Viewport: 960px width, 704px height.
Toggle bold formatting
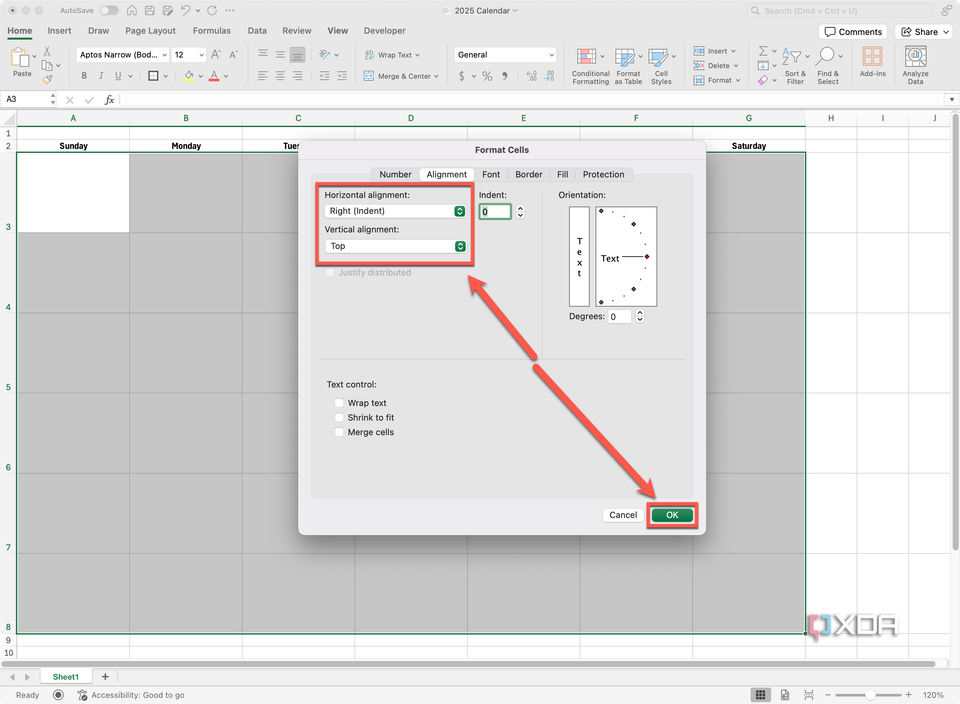(84, 75)
